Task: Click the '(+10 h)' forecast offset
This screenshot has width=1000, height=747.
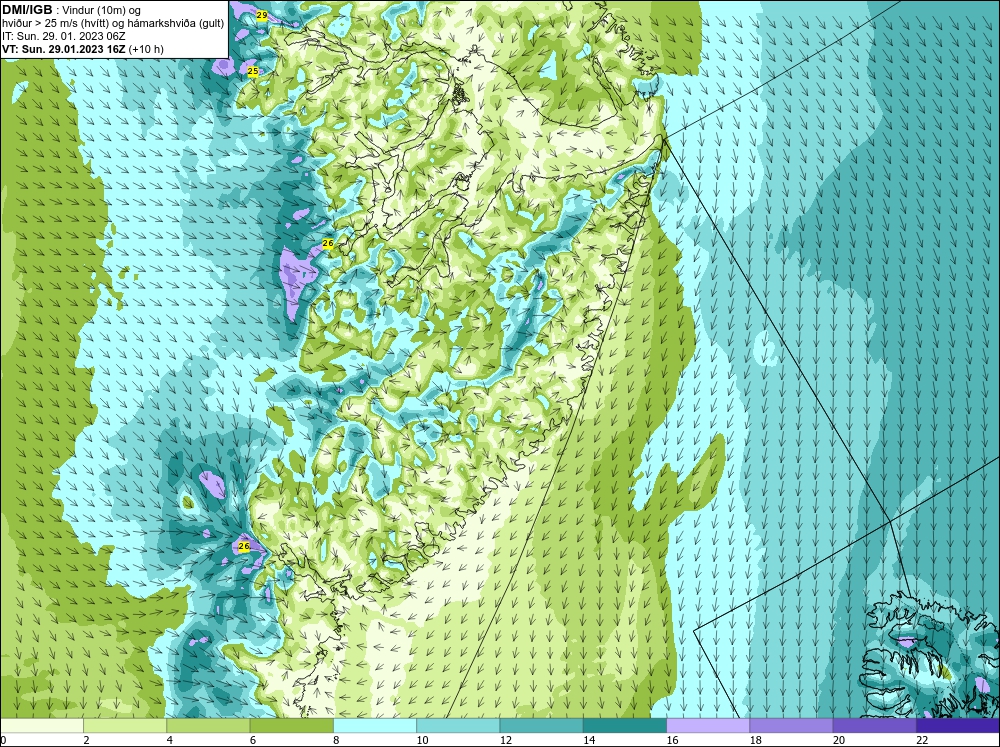Action: click(x=146, y=49)
